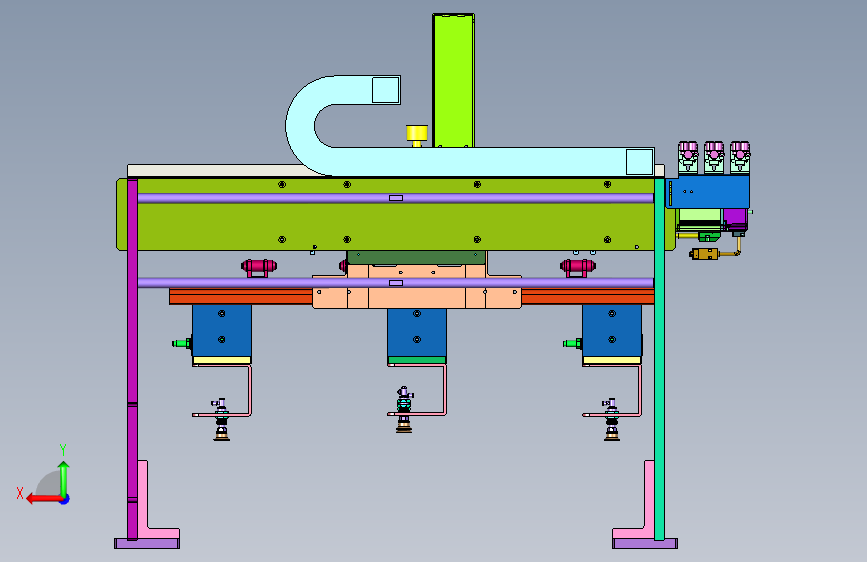Pick the left suction cup assembly
Screen dimensions: 867x562
221,419
